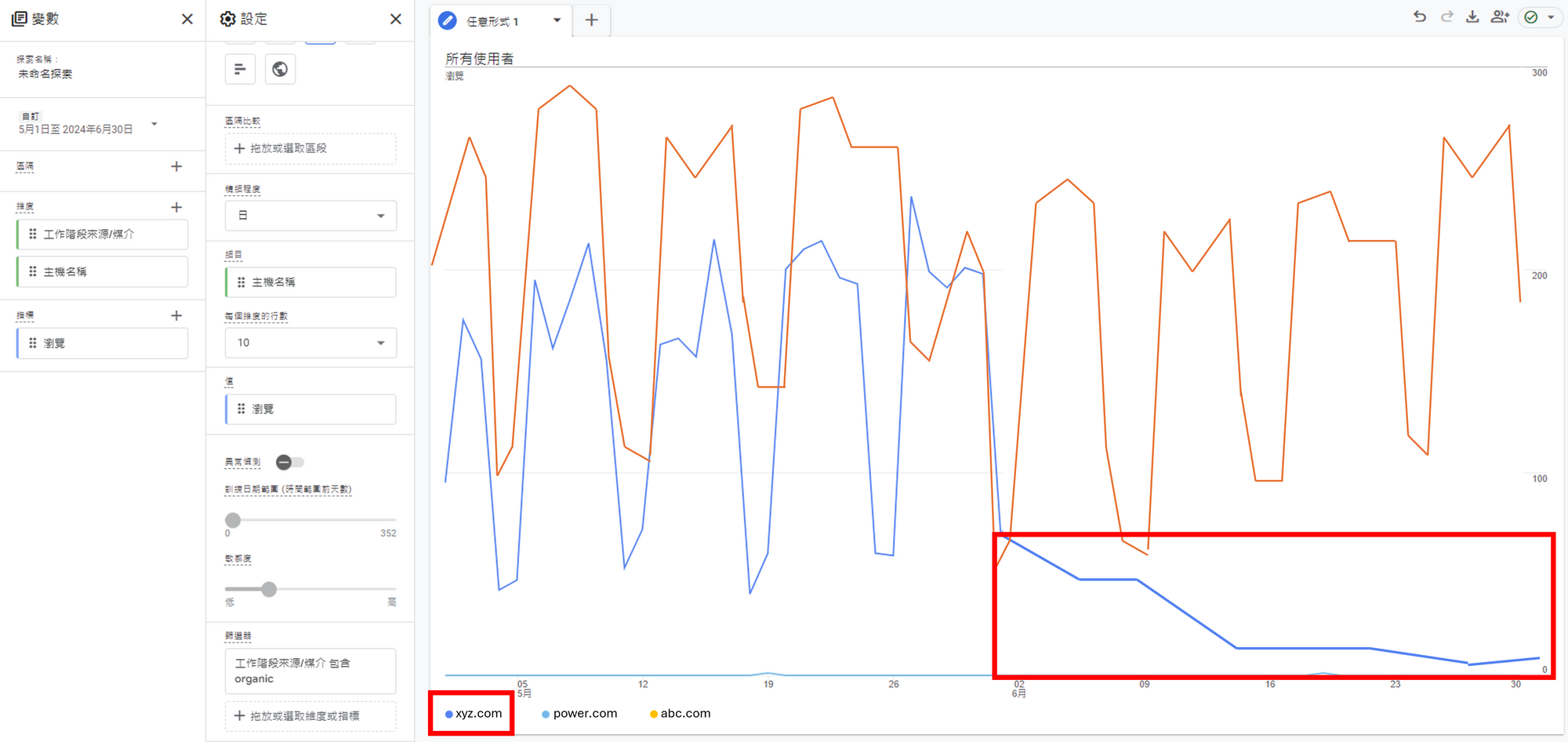Click the Variables panel icon
Screen dimensions: 1568x742
tap(20, 19)
